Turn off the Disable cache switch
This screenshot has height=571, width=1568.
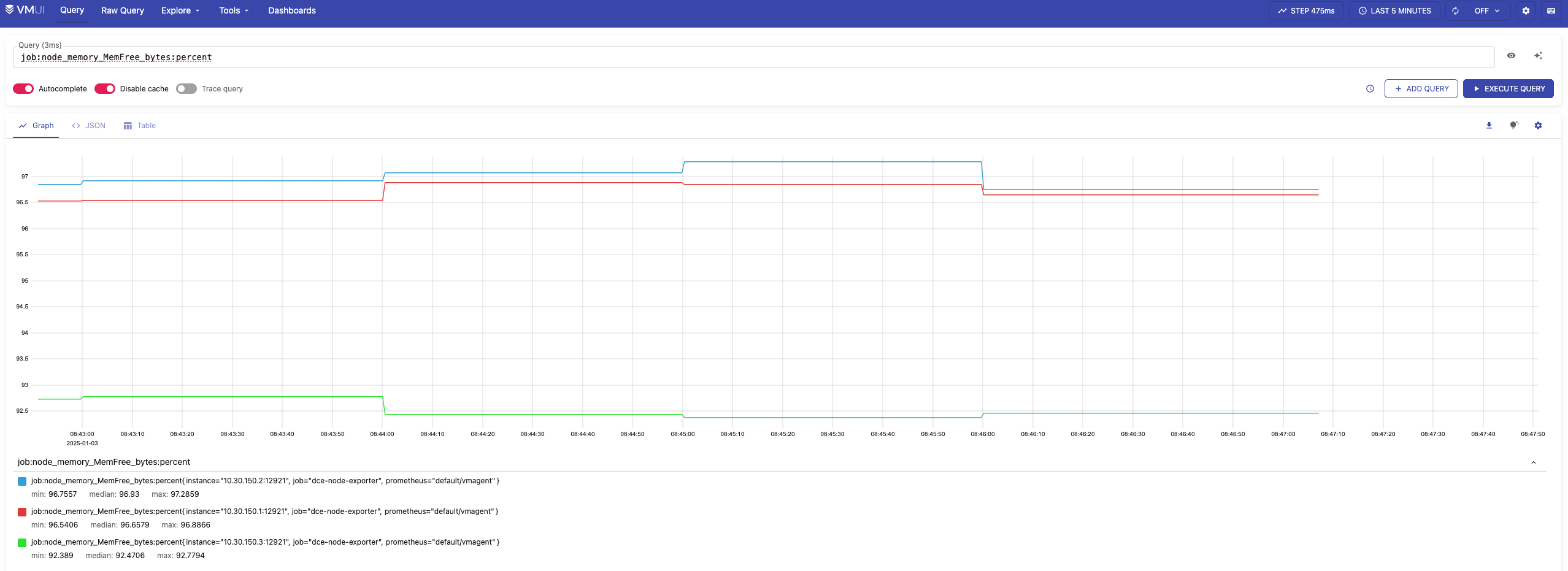(105, 89)
